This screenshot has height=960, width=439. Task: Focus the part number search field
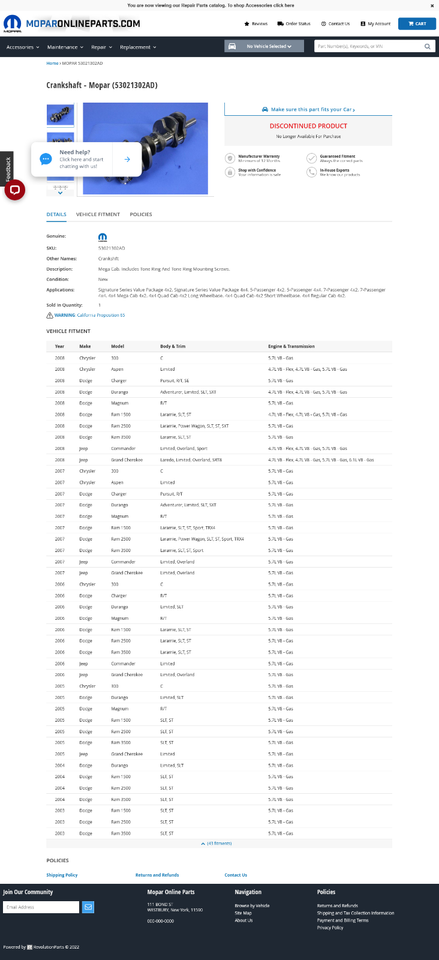click(369, 47)
